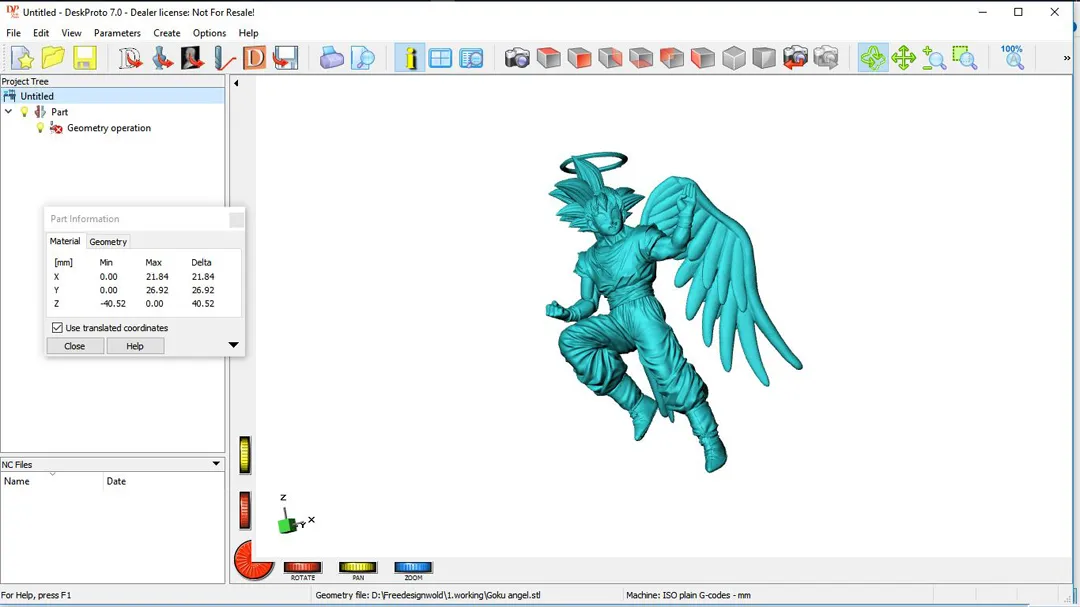Click the red vertical thumbwheel slider
This screenshot has height=607, width=1080.
click(245, 511)
